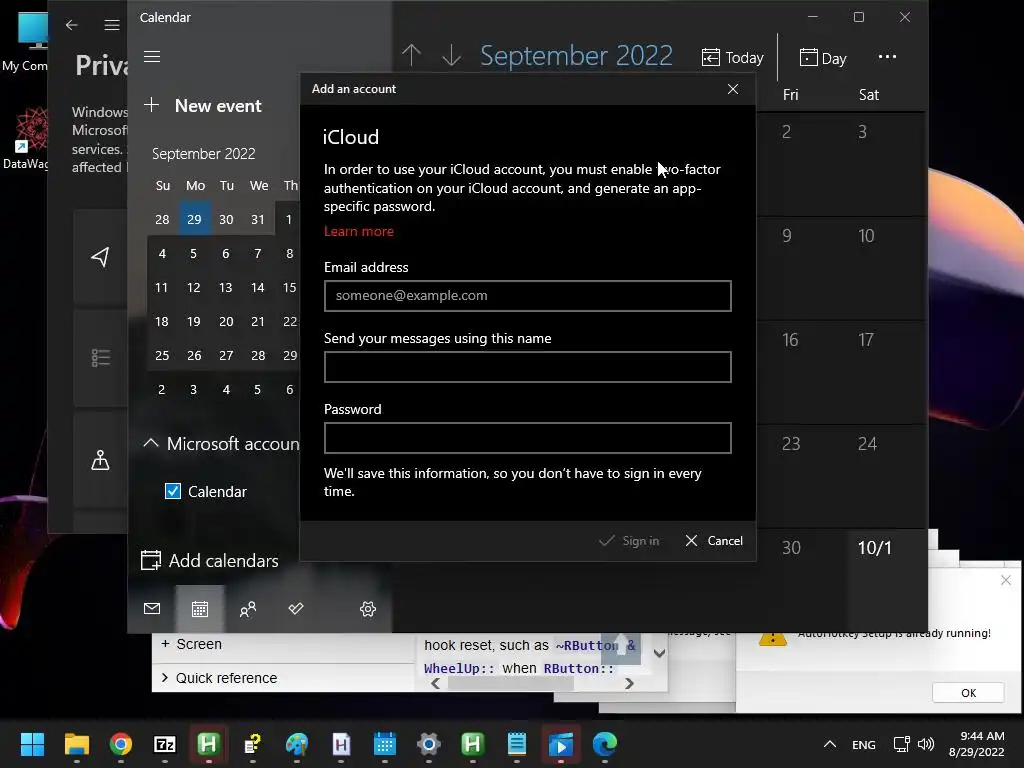The height and width of the screenshot is (768, 1024).
Task: Show hidden tray icons chevron
Action: [x=829, y=744]
